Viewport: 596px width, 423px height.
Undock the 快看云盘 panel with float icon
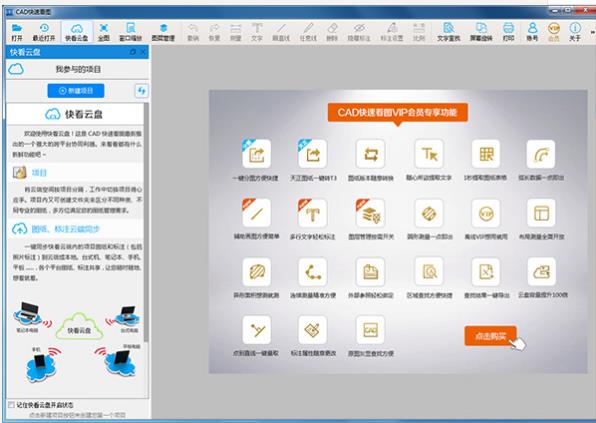[x=132, y=52]
